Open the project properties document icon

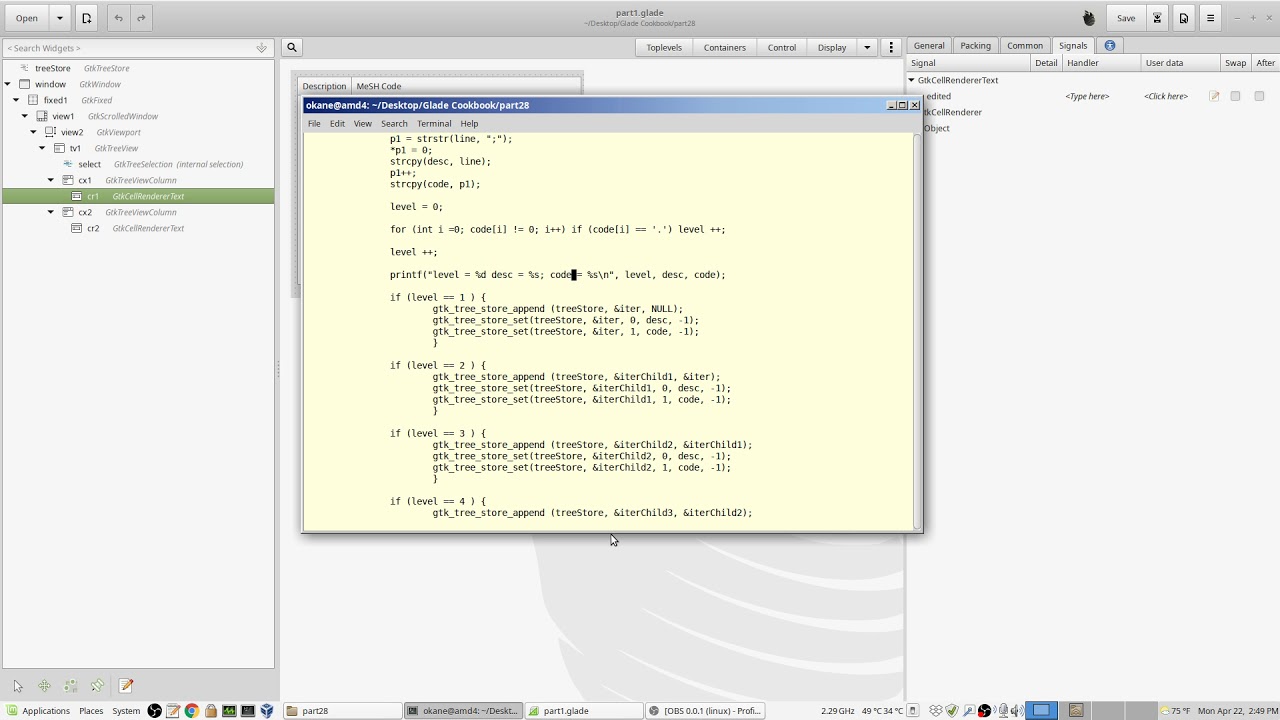(1184, 18)
